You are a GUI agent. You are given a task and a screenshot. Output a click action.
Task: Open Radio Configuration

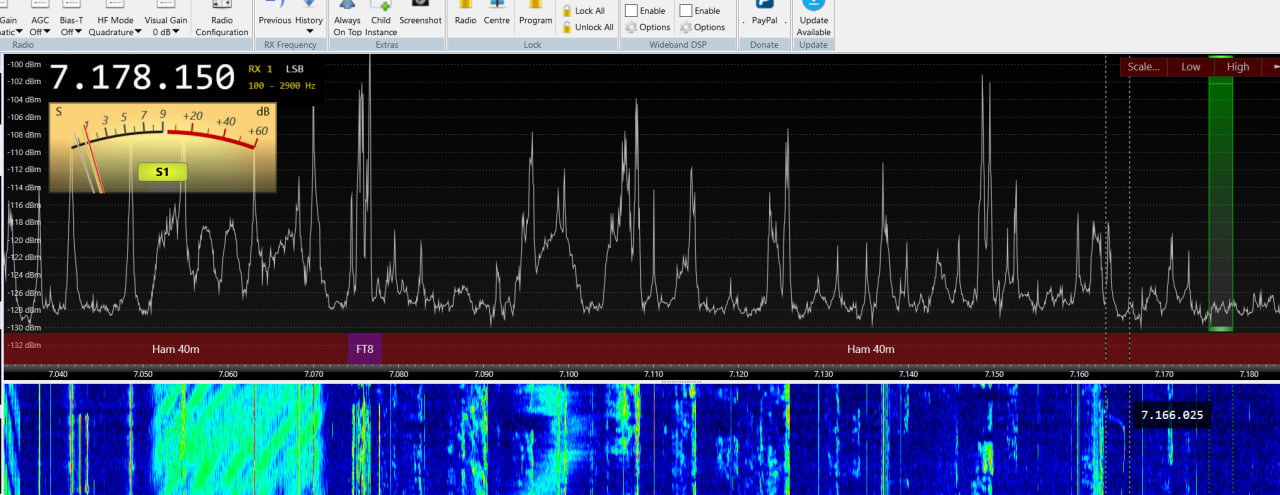point(221,19)
